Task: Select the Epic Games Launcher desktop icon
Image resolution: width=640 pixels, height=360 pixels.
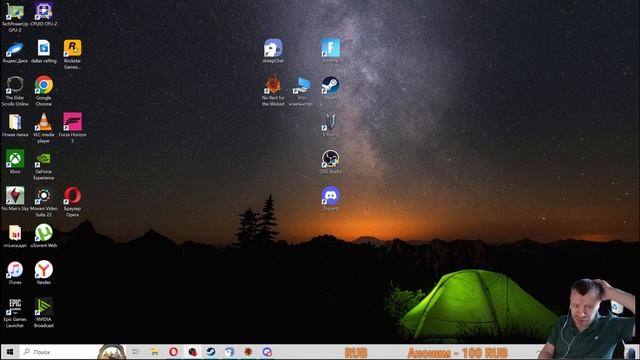Action: coord(15,313)
